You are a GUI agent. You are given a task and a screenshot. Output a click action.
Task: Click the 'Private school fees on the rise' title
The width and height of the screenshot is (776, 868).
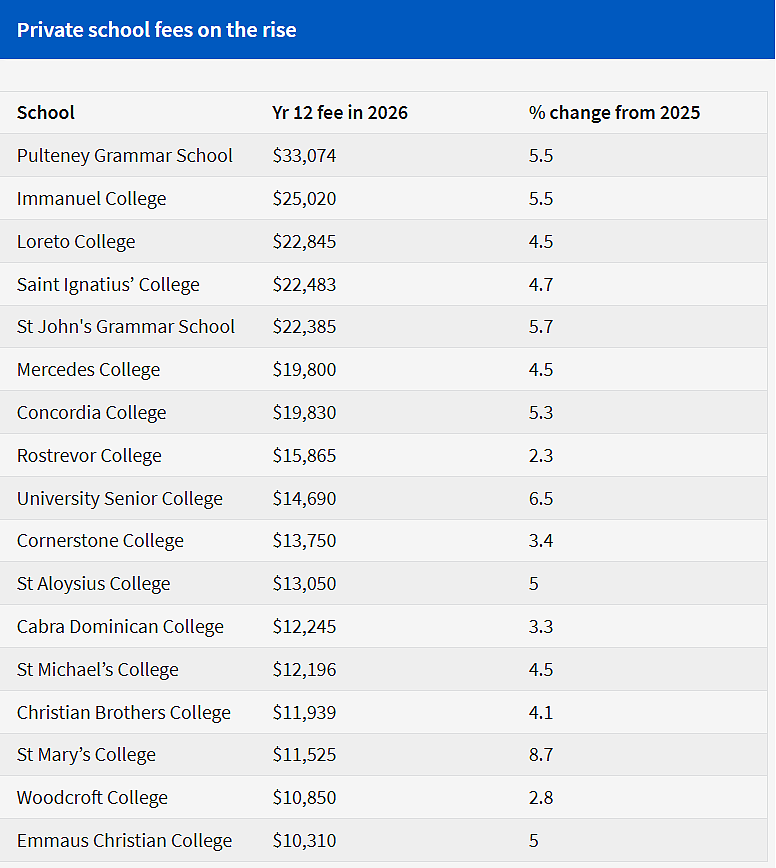coord(157,29)
